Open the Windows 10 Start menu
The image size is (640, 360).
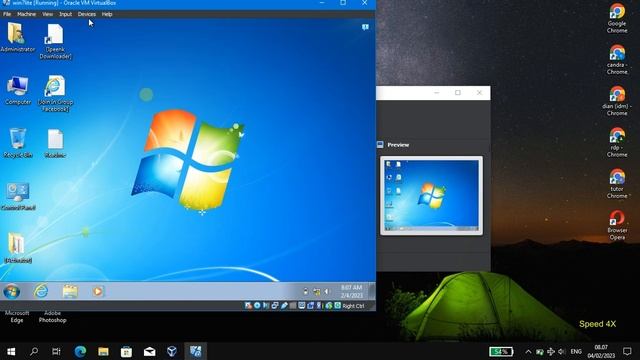point(11,351)
